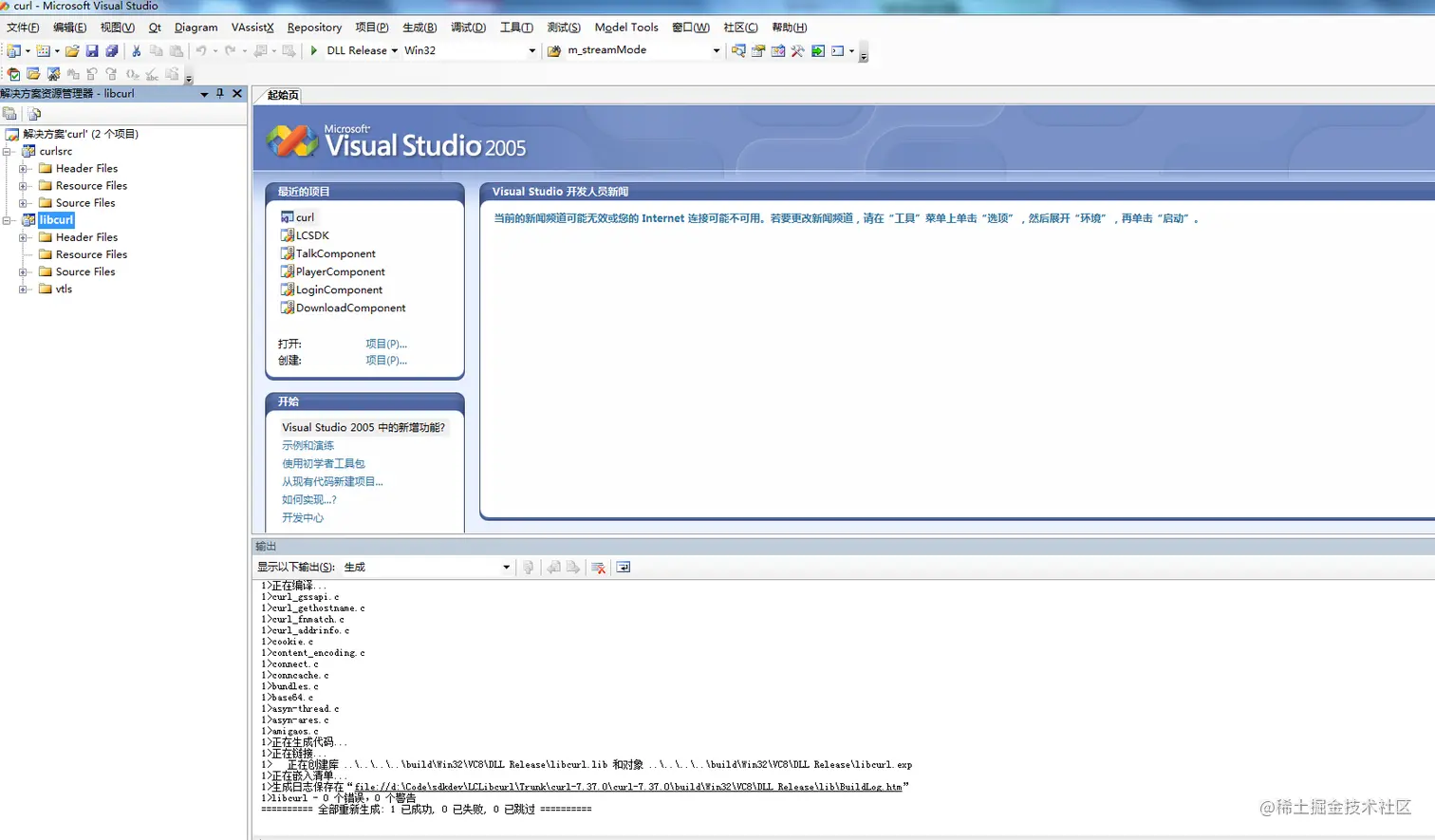This screenshot has width=1435, height=840.
Task: Open the Toolbox hammer-and-wrench icon
Action: coord(798,50)
